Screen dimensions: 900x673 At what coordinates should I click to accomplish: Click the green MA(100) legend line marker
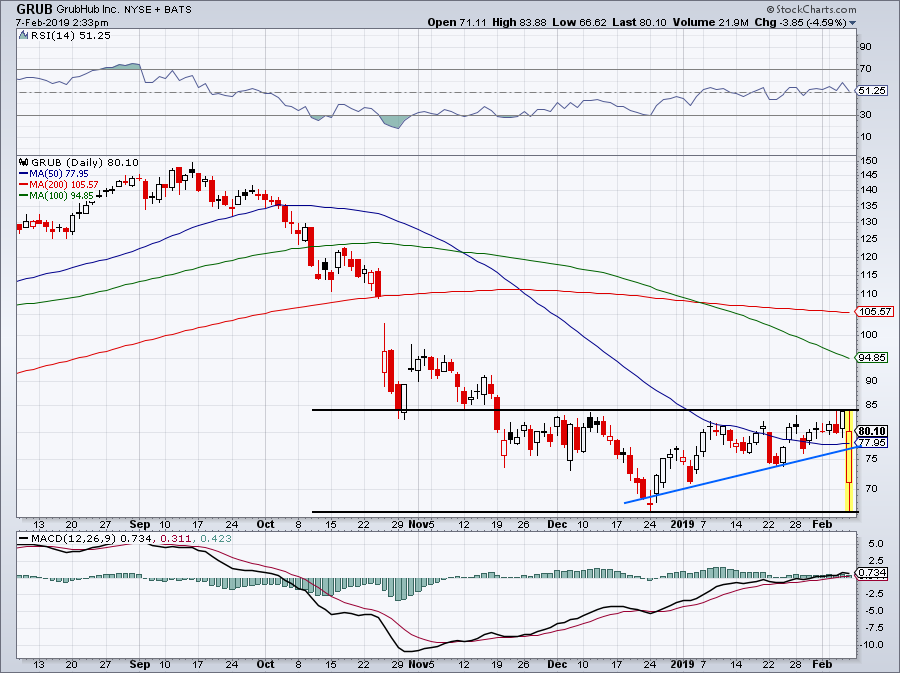coord(24,196)
